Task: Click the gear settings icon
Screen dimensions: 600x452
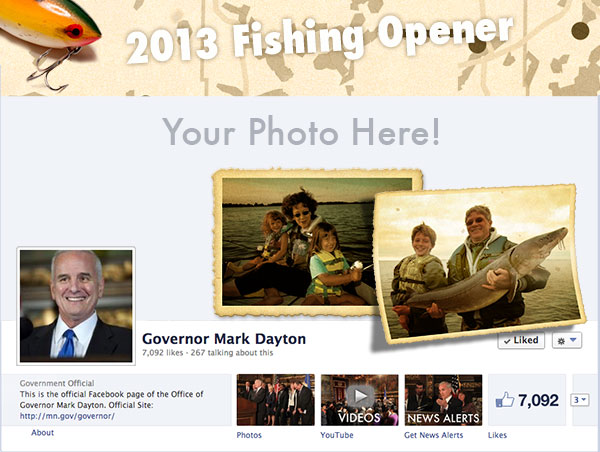Action: pos(561,341)
